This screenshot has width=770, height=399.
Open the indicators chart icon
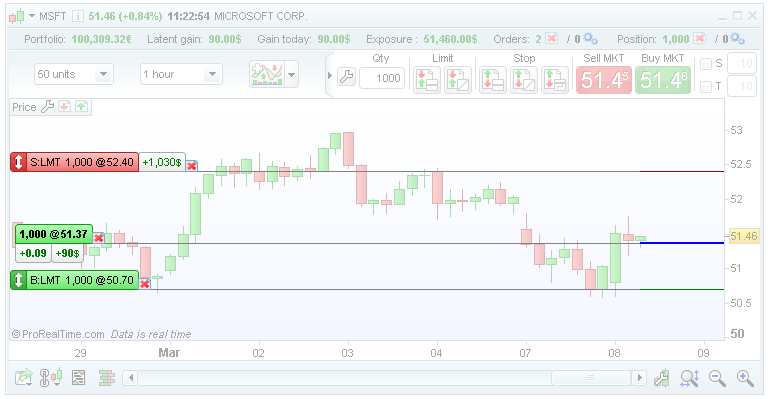coord(267,75)
